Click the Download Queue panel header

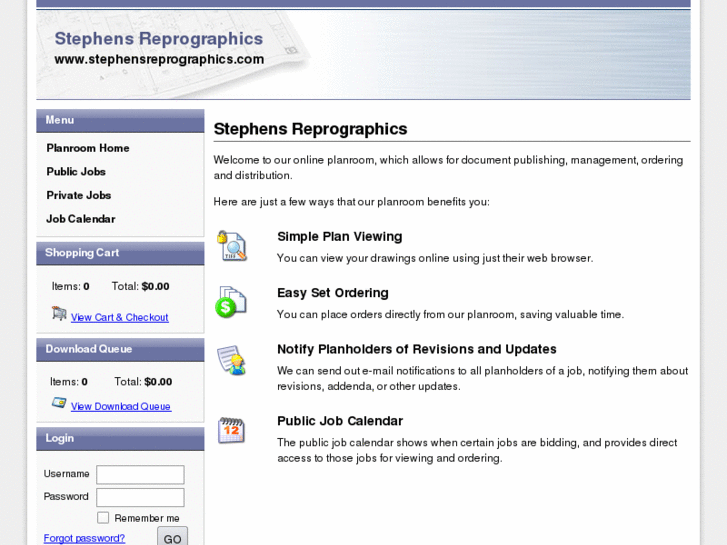tap(120, 350)
